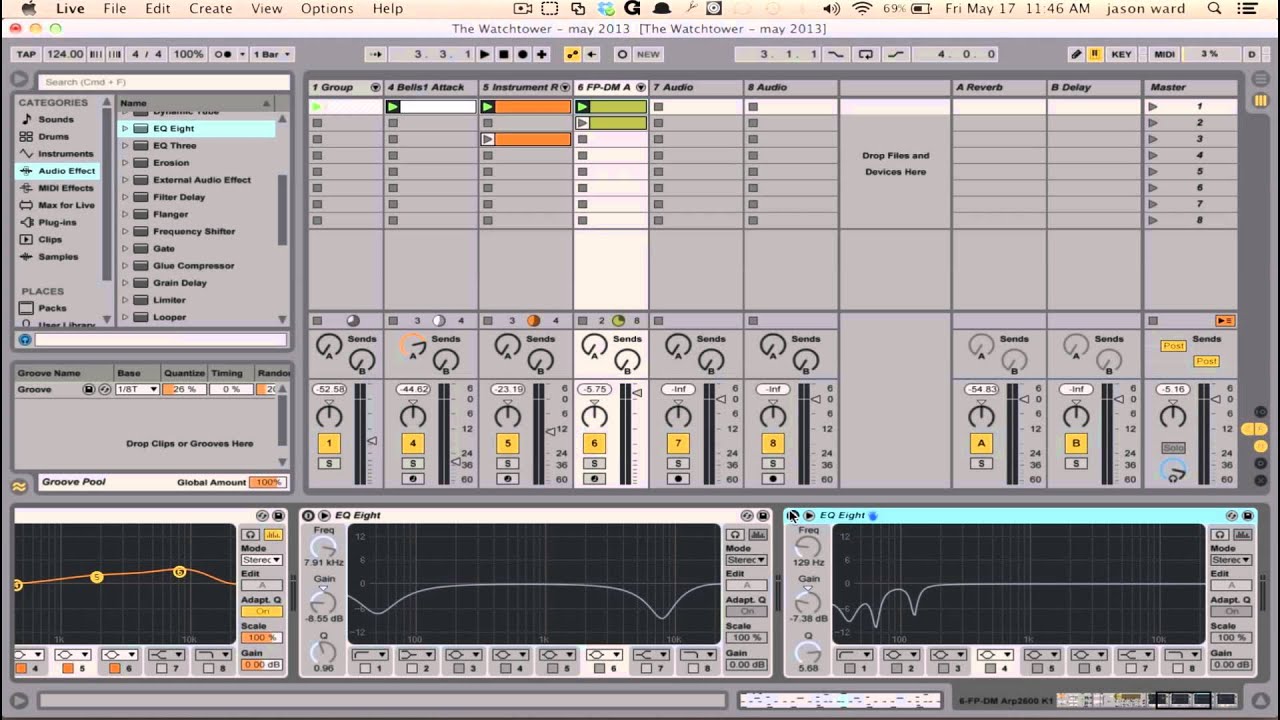Viewport: 1280px width, 720px height.
Task: Expand EQ Three device folder
Action: [x=125, y=145]
